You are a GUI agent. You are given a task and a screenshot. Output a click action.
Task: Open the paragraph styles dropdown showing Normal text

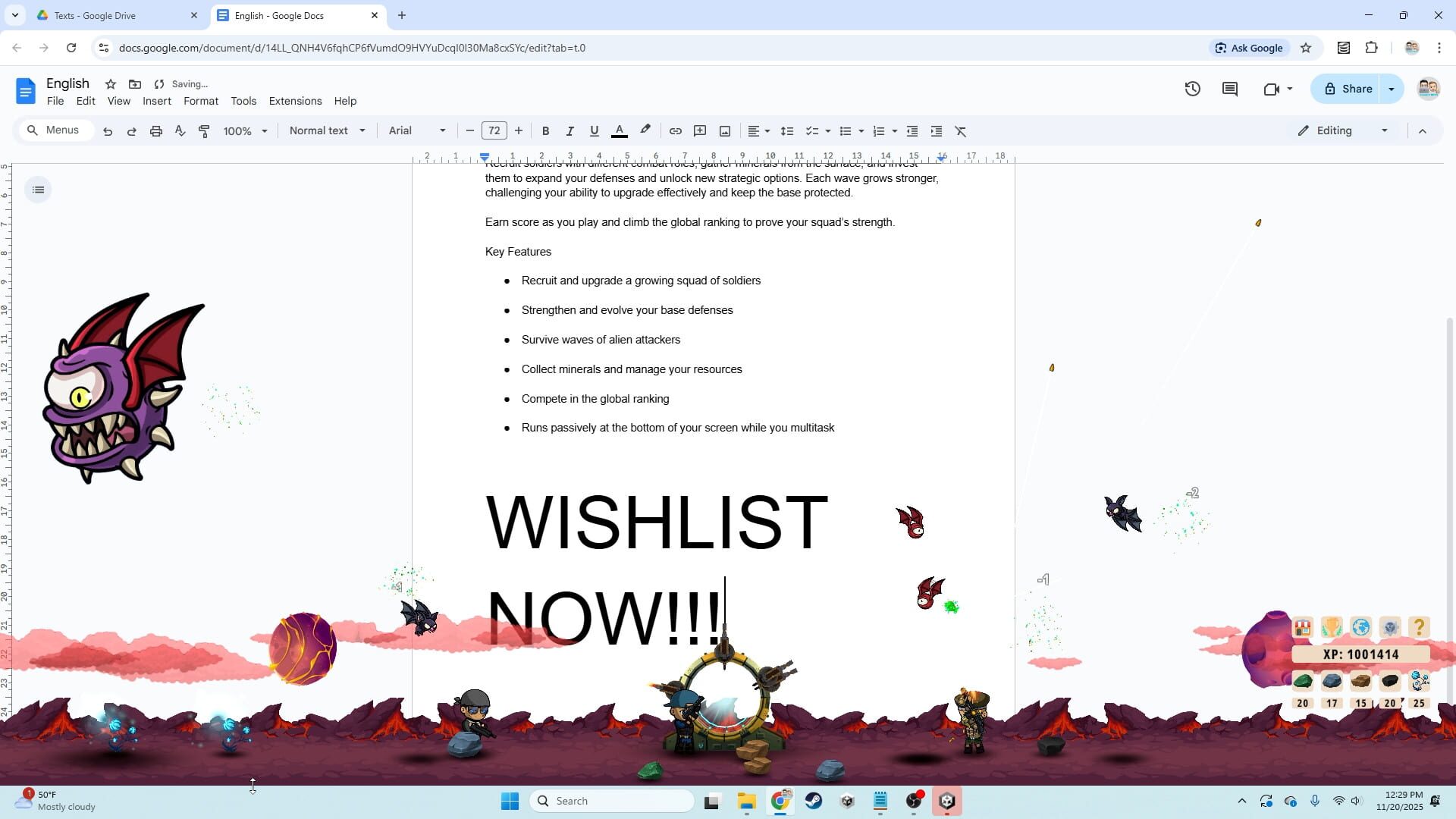point(326,130)
